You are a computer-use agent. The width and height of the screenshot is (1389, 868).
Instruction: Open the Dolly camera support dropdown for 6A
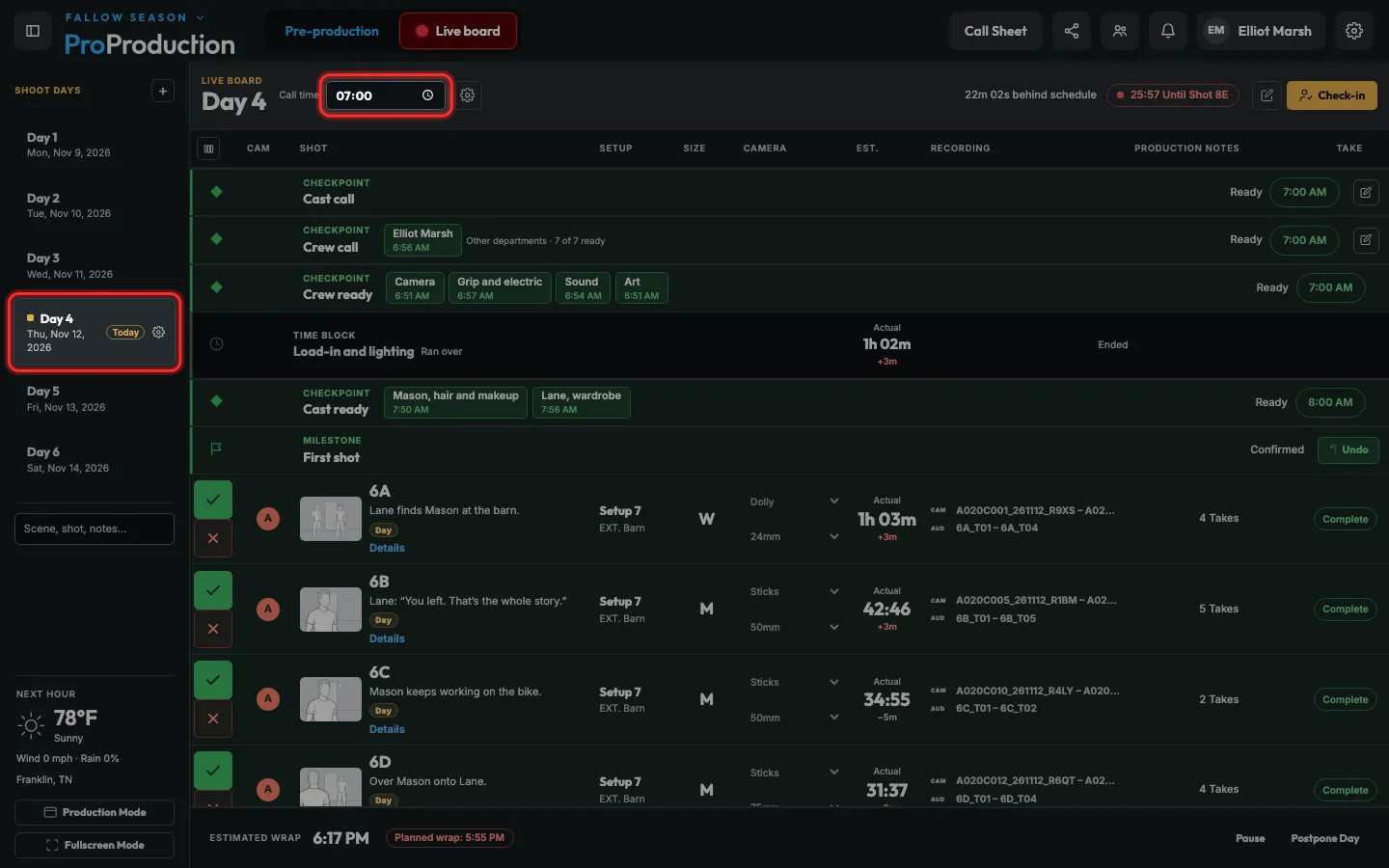pos(795,502)
